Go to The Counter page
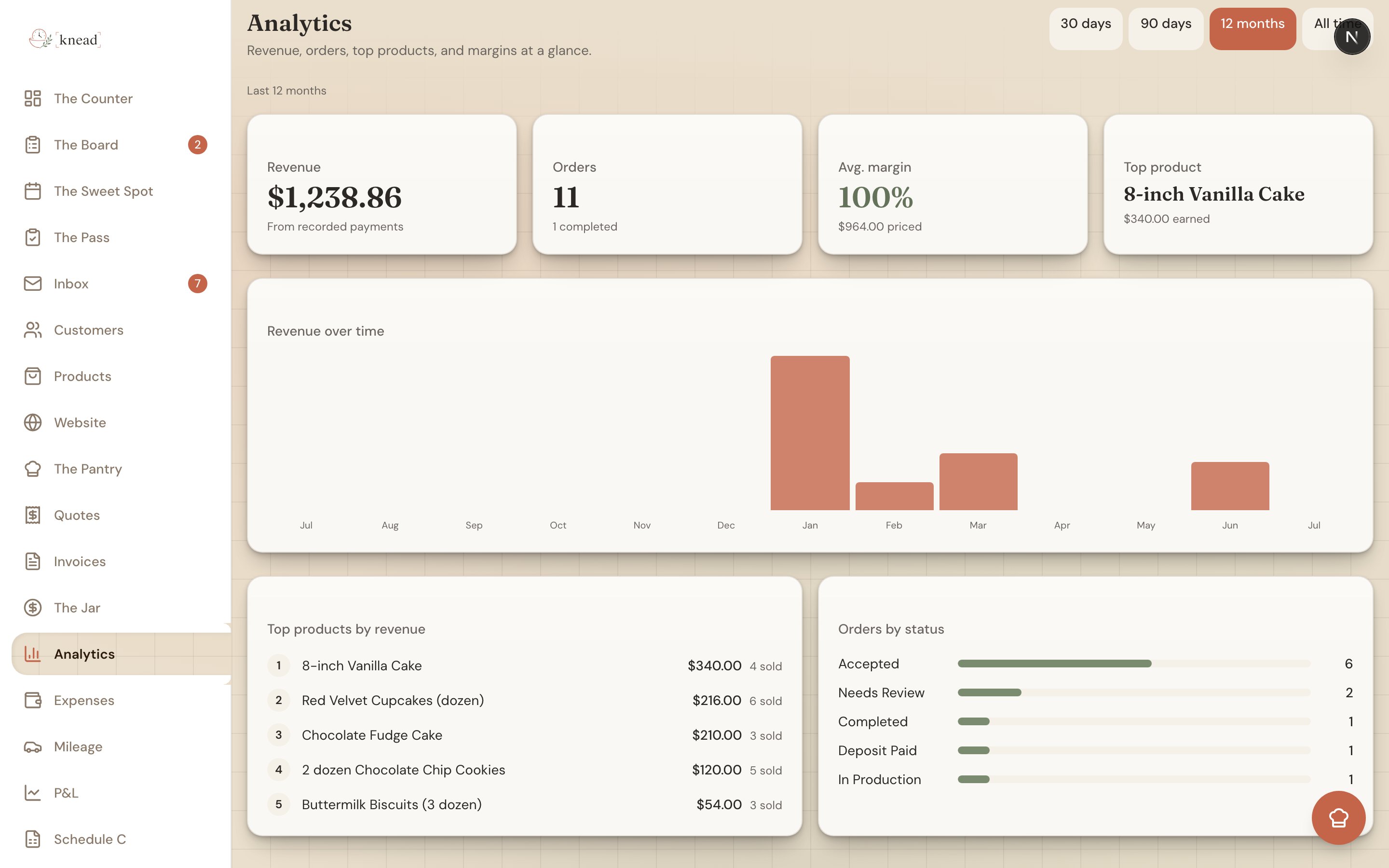 coord(121,98)
